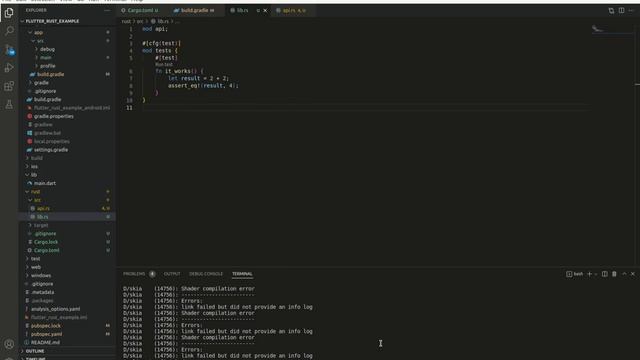Image resolution: width=640 pixels, height=360 pixels.
Task: Open the Source Control view
Action: (9, 50)
